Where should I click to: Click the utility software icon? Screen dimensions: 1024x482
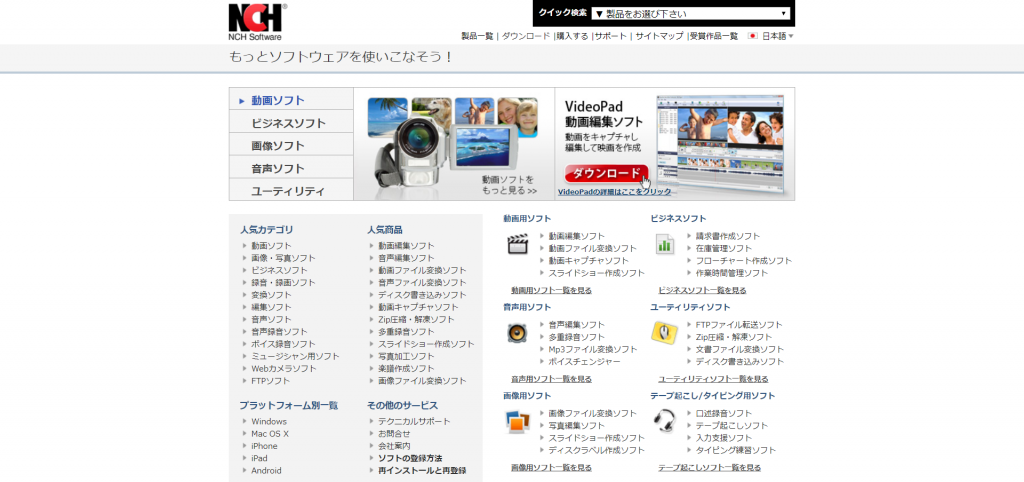(664, 333)
